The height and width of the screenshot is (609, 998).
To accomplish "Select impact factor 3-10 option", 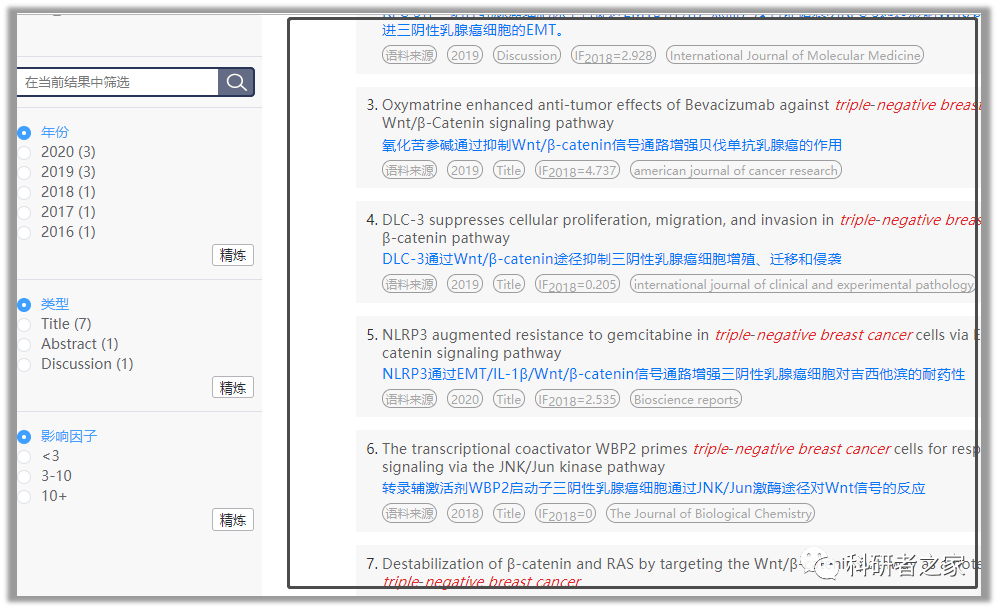I will coord(24,477).
